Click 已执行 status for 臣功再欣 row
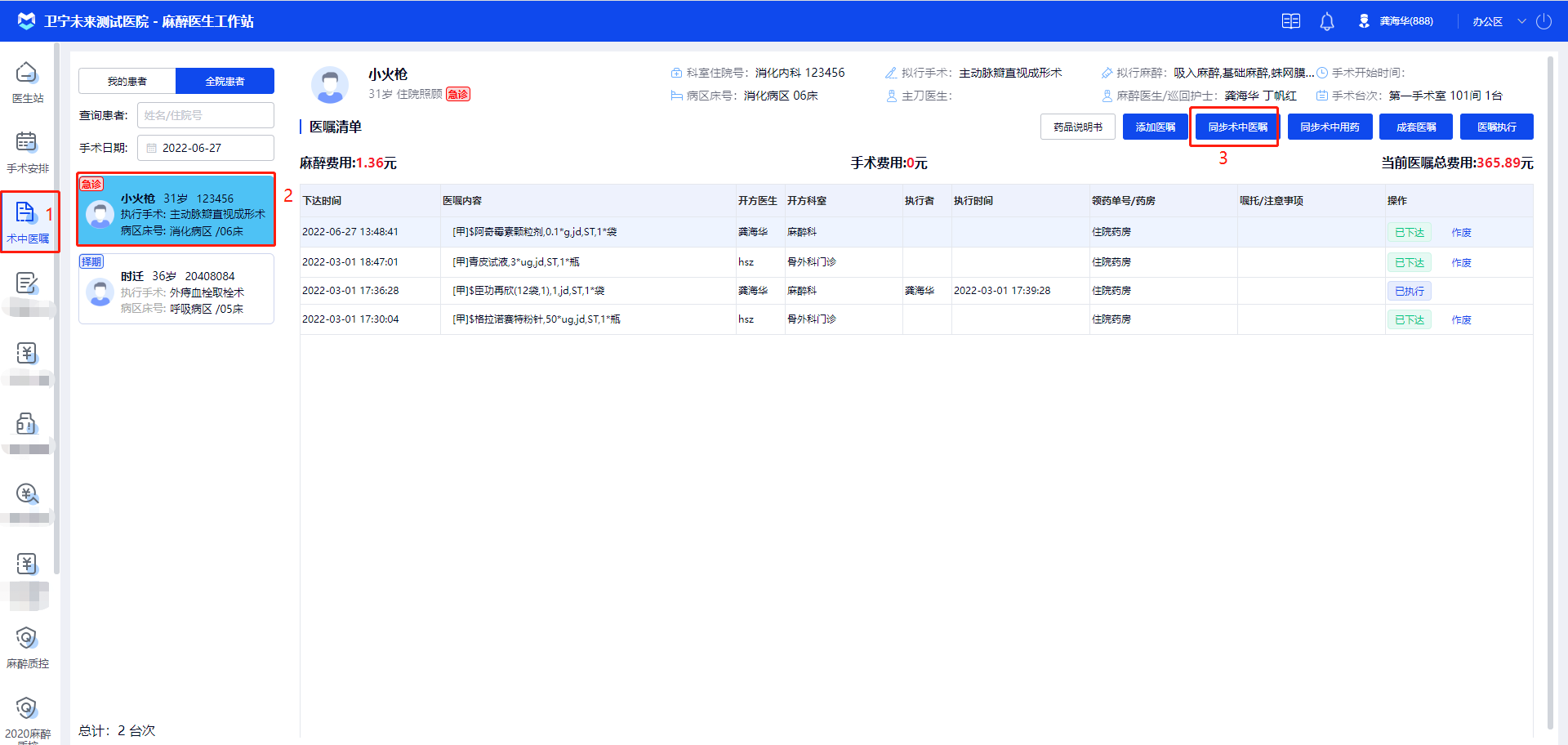The image size is (1568, 745). tap(1409, 291)
